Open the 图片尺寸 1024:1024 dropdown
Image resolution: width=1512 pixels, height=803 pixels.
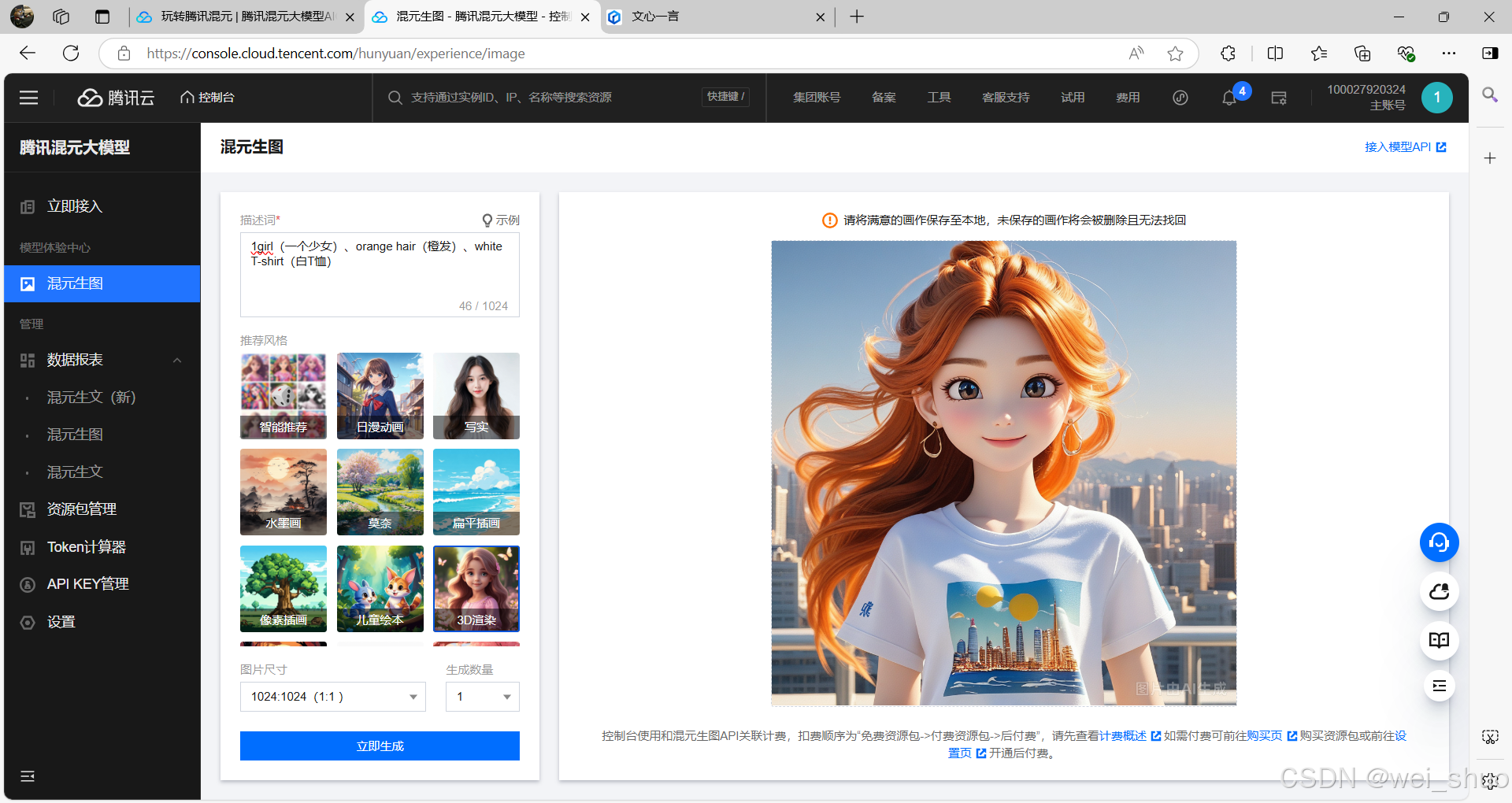click(x=333, y=697)
